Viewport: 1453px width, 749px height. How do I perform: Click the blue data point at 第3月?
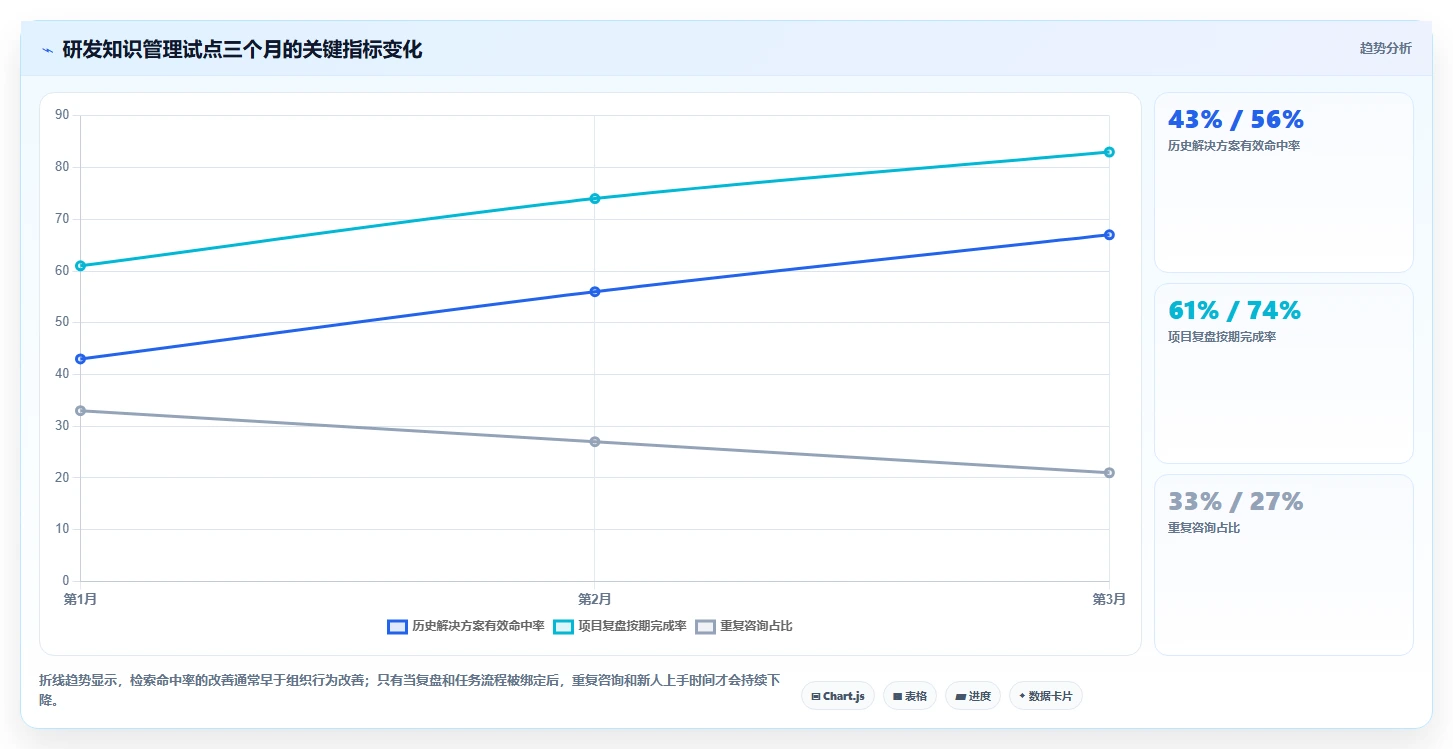tap(1109, 235)
